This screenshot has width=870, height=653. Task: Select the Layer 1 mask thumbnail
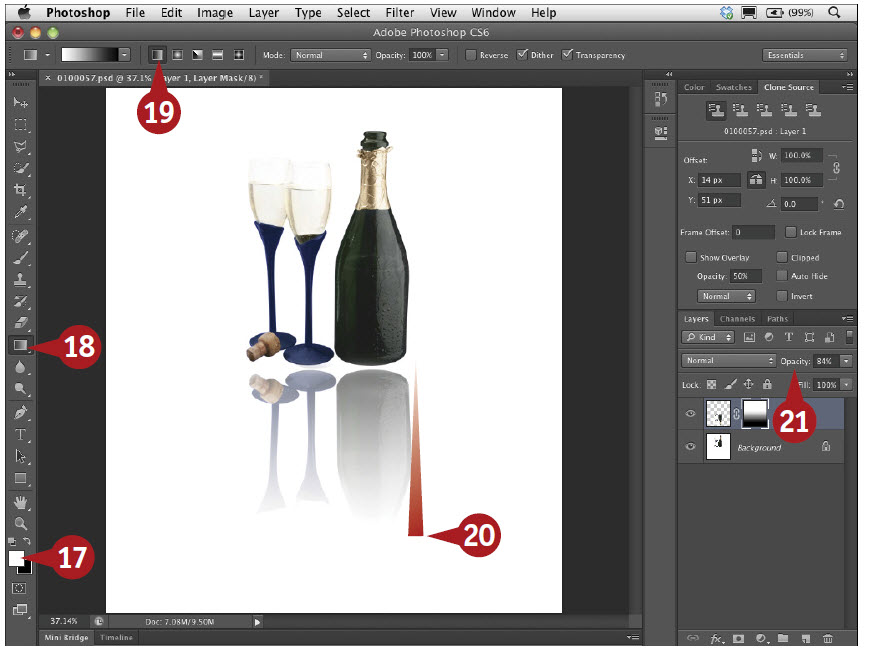point(755,414)
